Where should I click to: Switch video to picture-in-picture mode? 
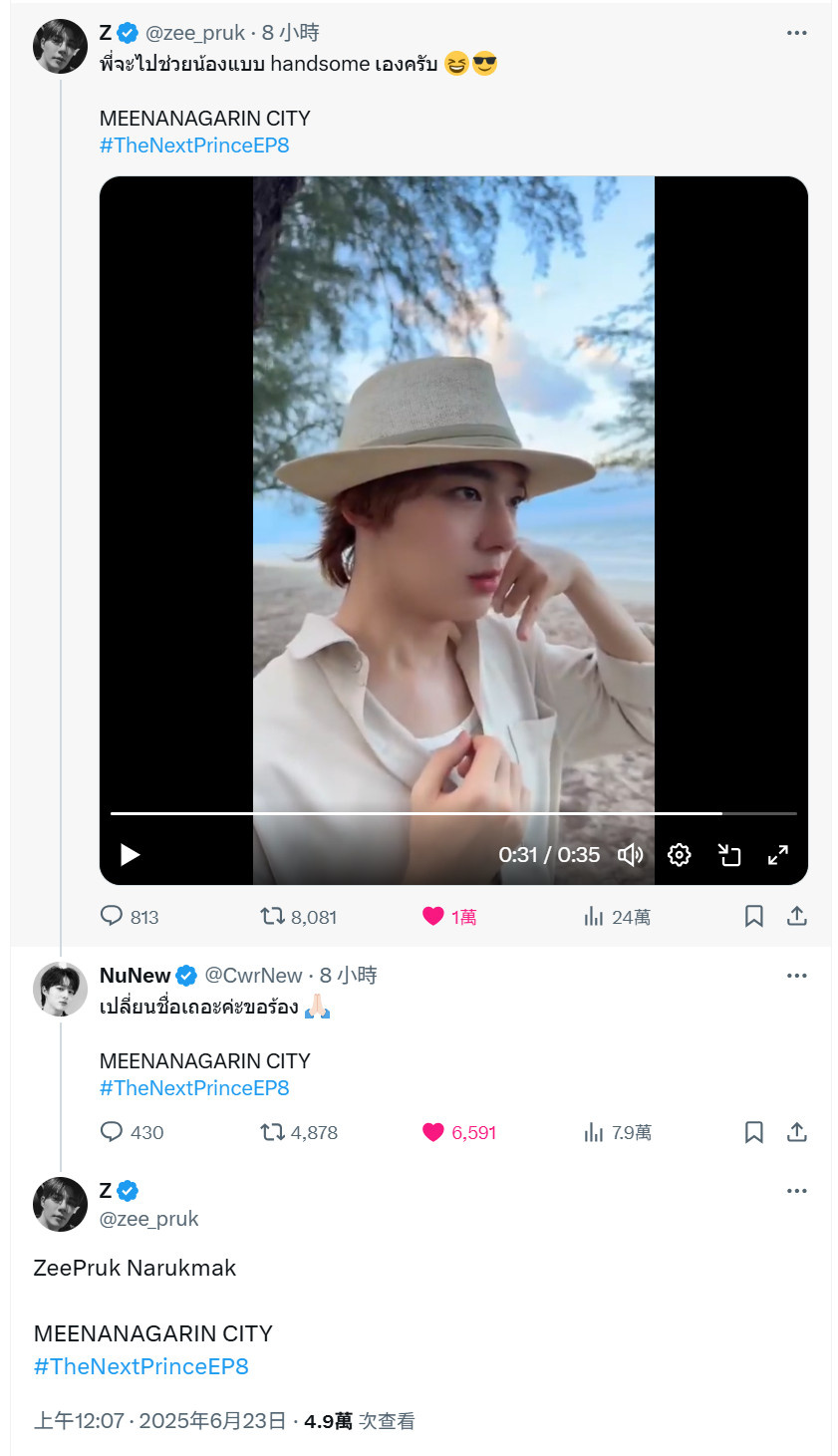[729, 854]
